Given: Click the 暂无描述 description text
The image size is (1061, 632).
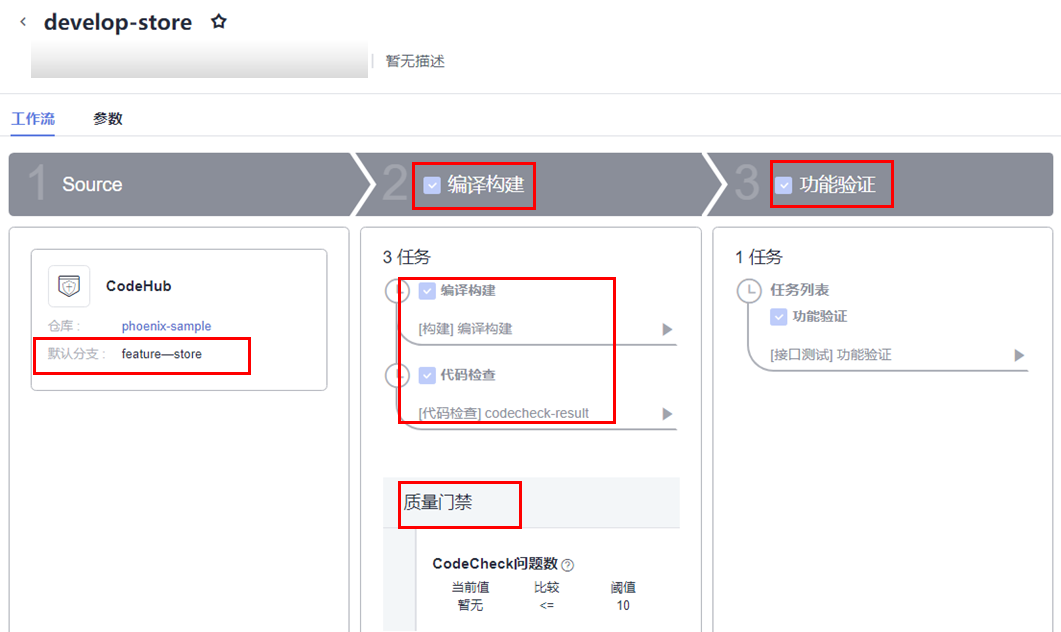Looking at the screenshot, I should 415,62.
